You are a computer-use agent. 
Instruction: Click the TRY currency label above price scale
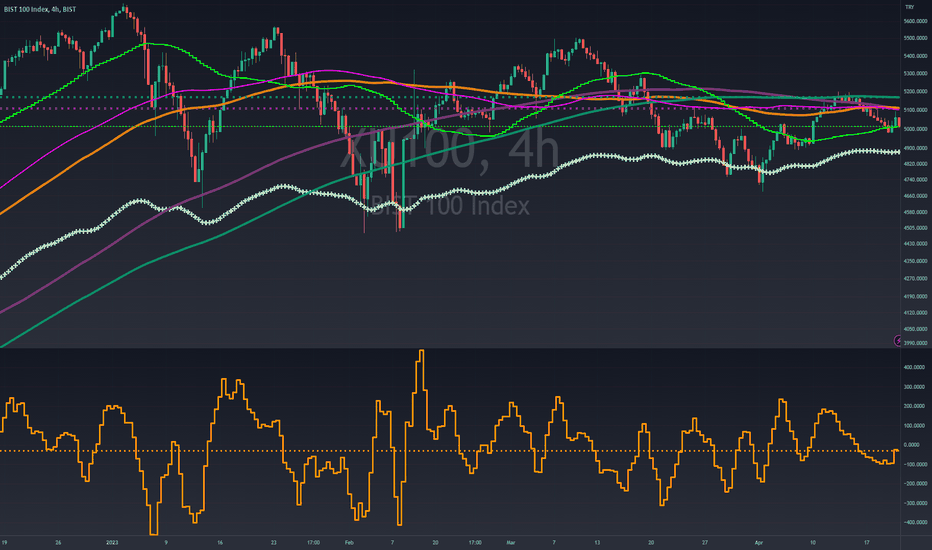(x=909, y=7)
